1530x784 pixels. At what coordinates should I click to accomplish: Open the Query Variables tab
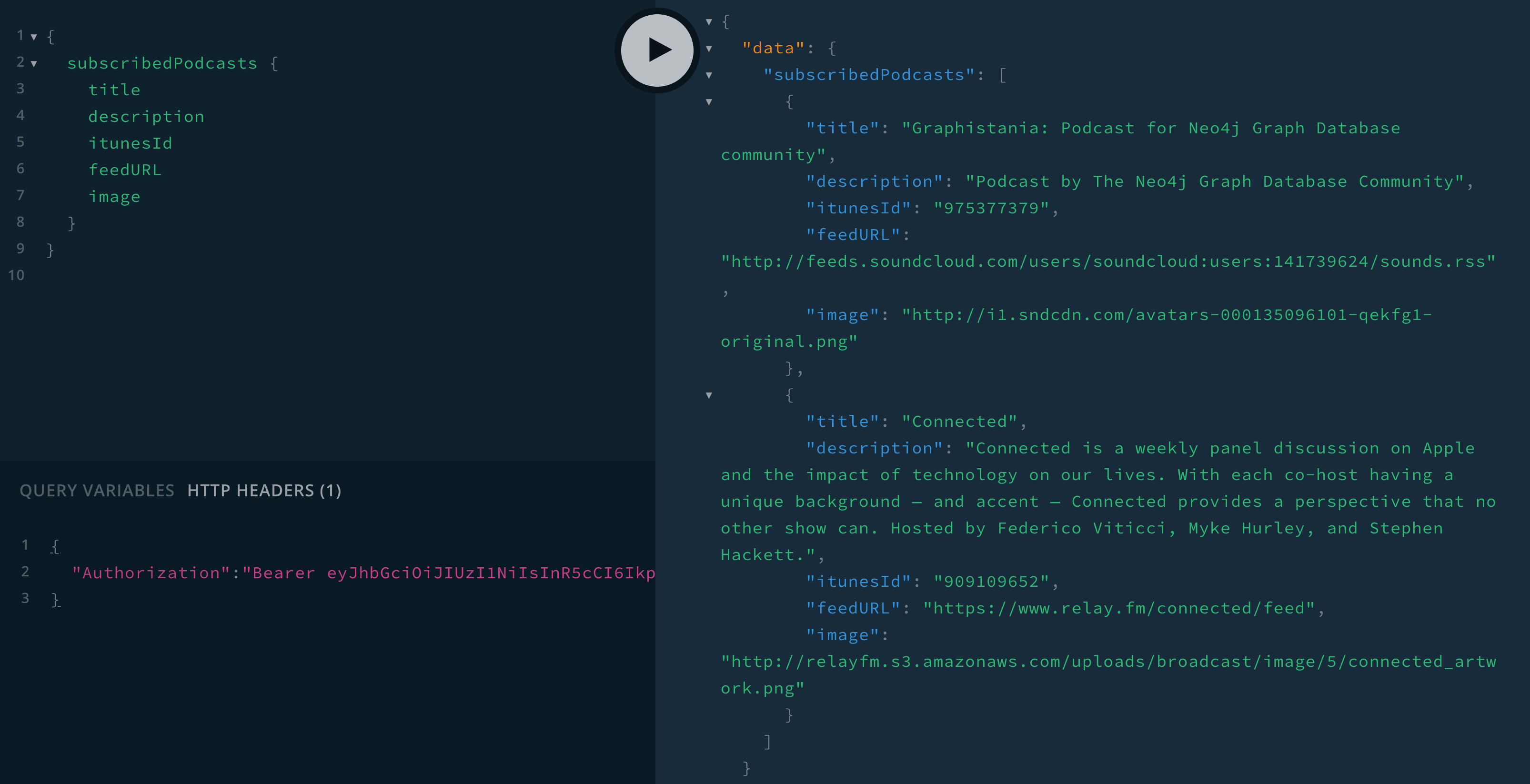(97, 491)
